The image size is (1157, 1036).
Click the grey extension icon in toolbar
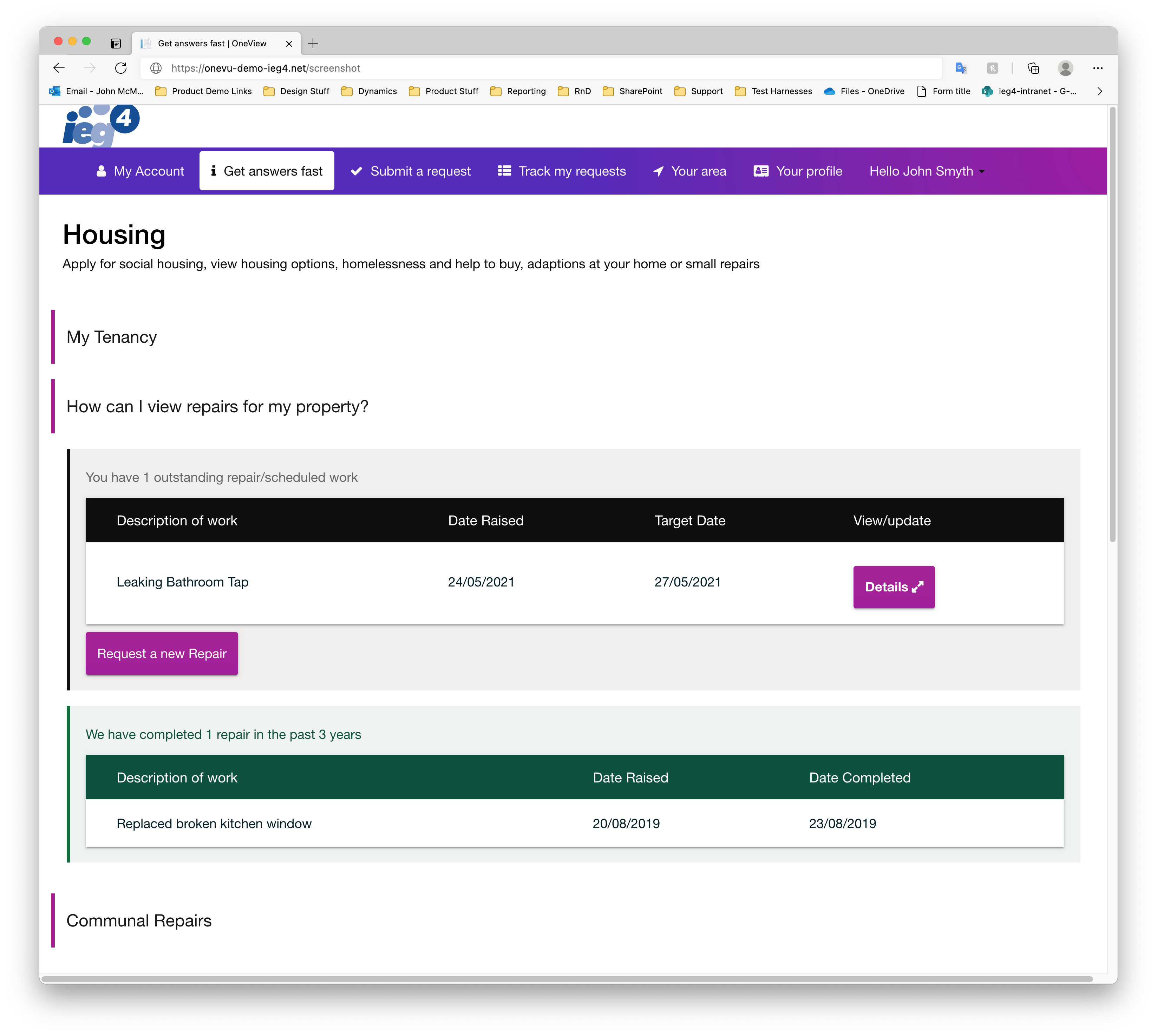point(993,68)
